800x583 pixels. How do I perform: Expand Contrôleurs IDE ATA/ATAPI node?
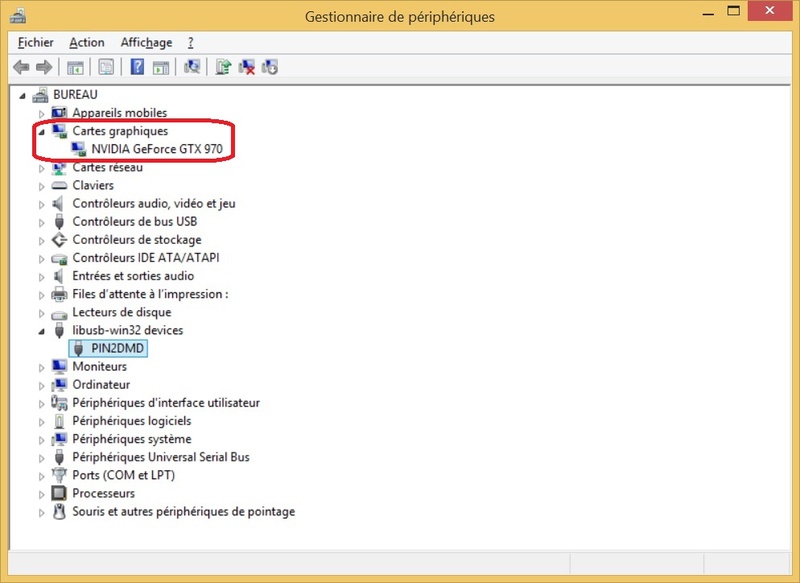41,259
